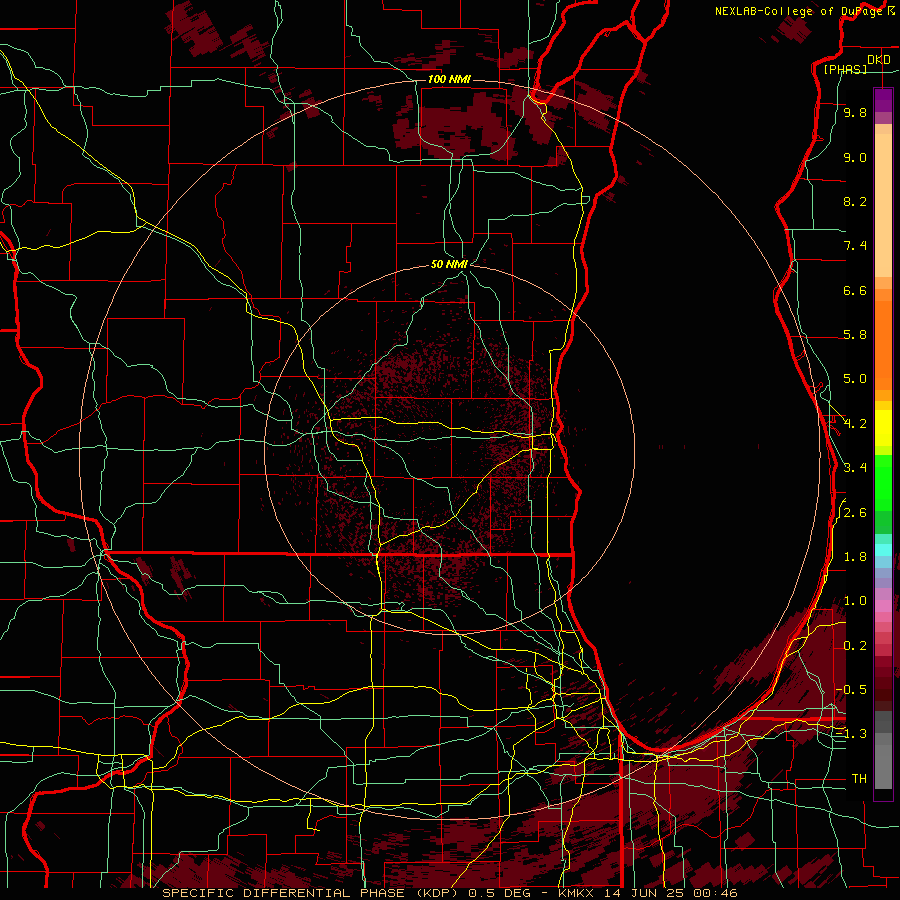The width and height of the screenshot is (900, 900).
Task: Click the 2.6 value on the color scale
Action: 855,513
